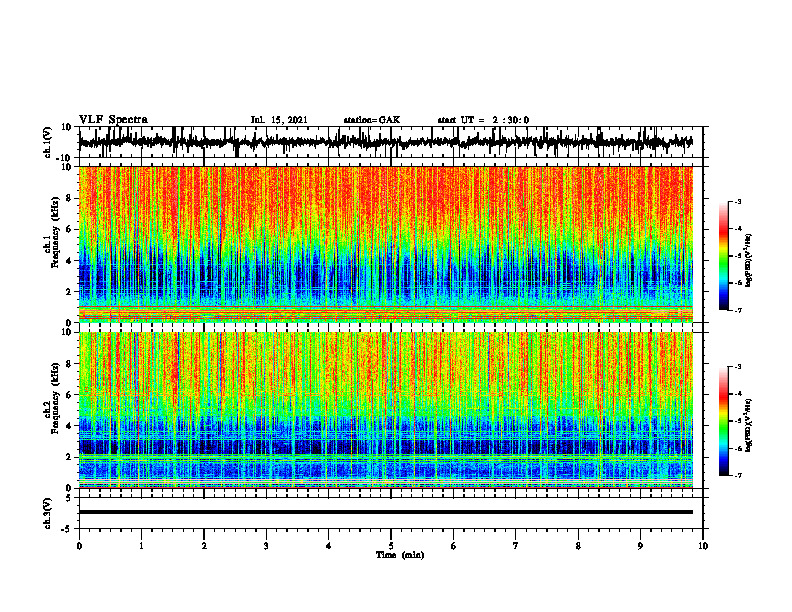Viewport: 792px width, 612px height.
Task: Click time axis tick label "7"
Action: [516, 546]
